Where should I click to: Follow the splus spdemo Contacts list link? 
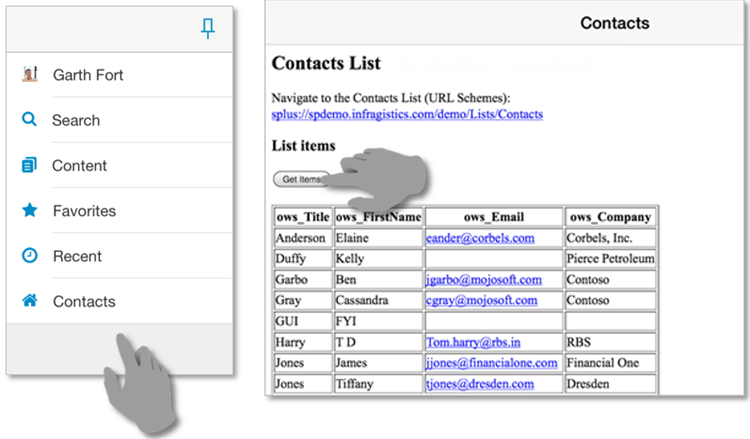[x=407, y=115]
